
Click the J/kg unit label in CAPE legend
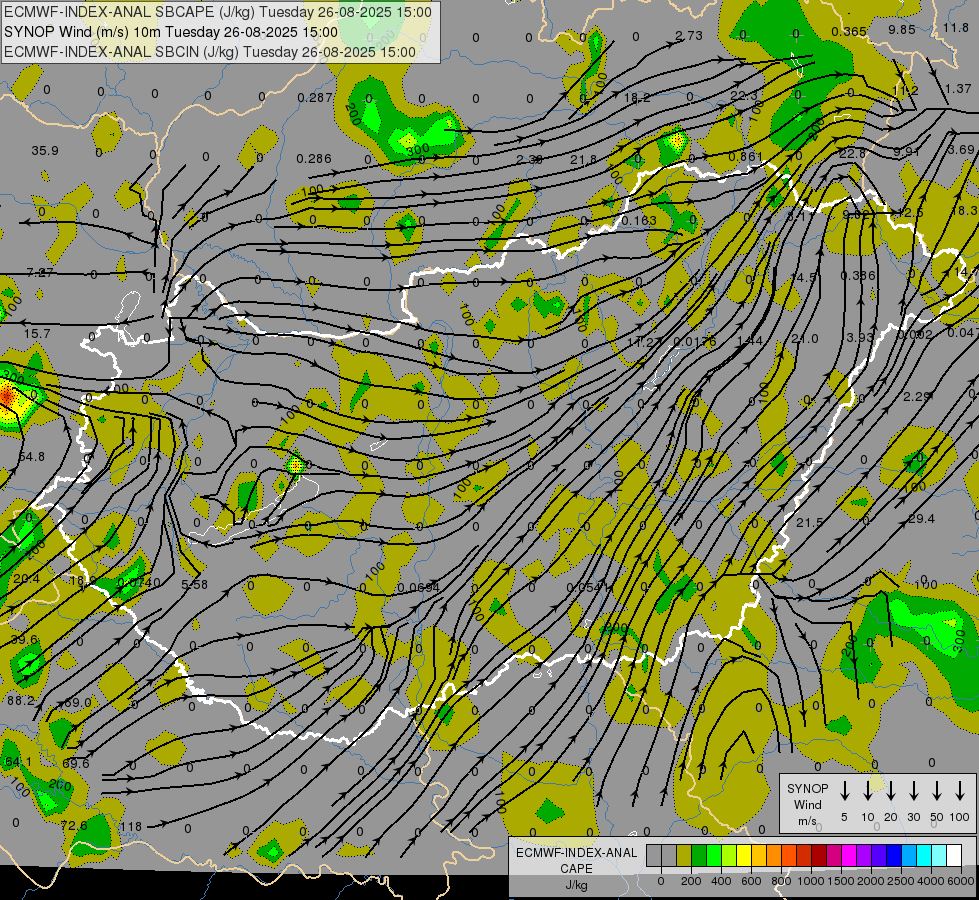point(576,885)
